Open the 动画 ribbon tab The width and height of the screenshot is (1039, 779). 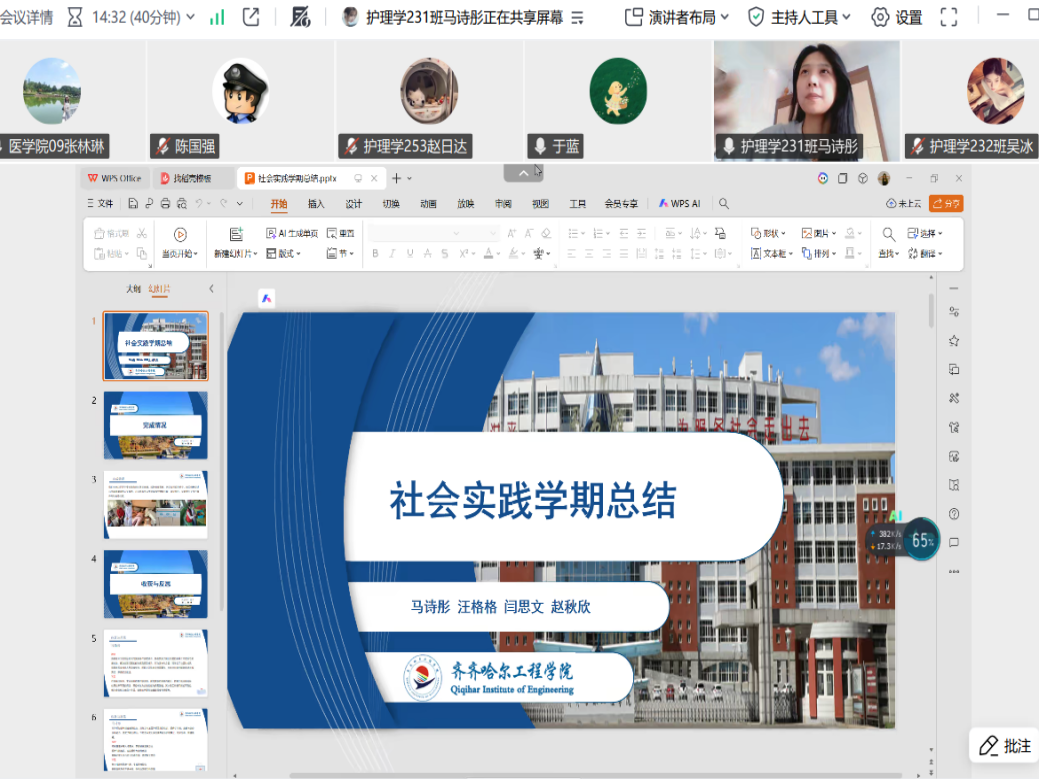[428, 204]
